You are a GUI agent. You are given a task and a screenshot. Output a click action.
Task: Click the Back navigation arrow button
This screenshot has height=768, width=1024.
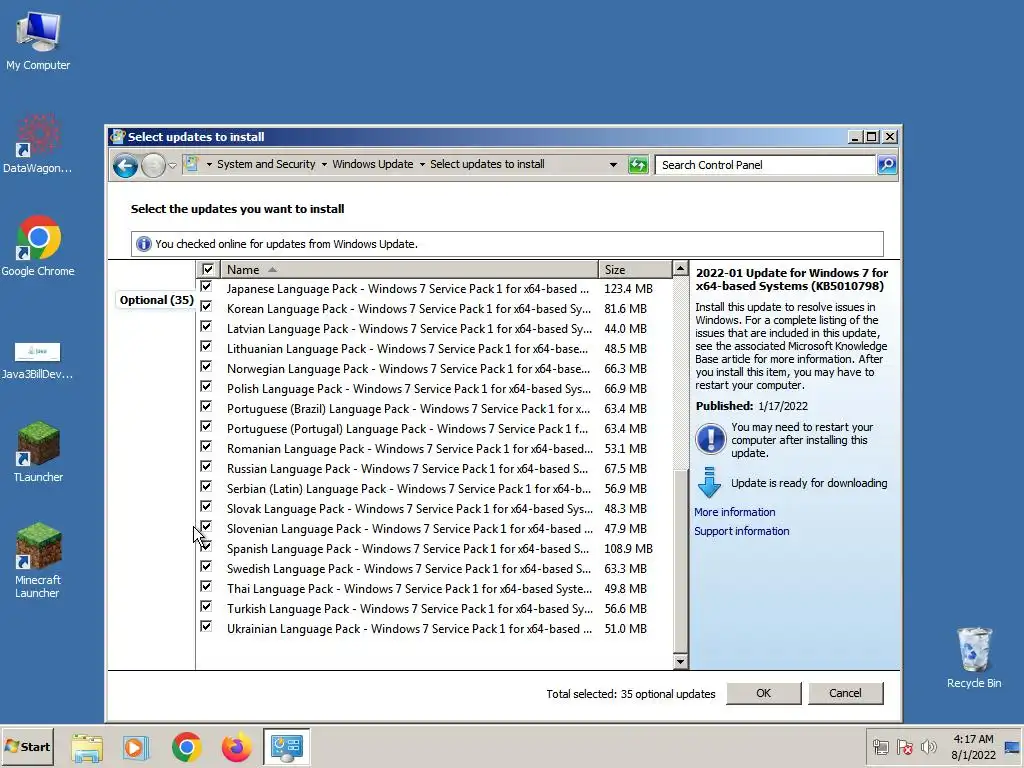pyautogui.click(x=125, y=165)
